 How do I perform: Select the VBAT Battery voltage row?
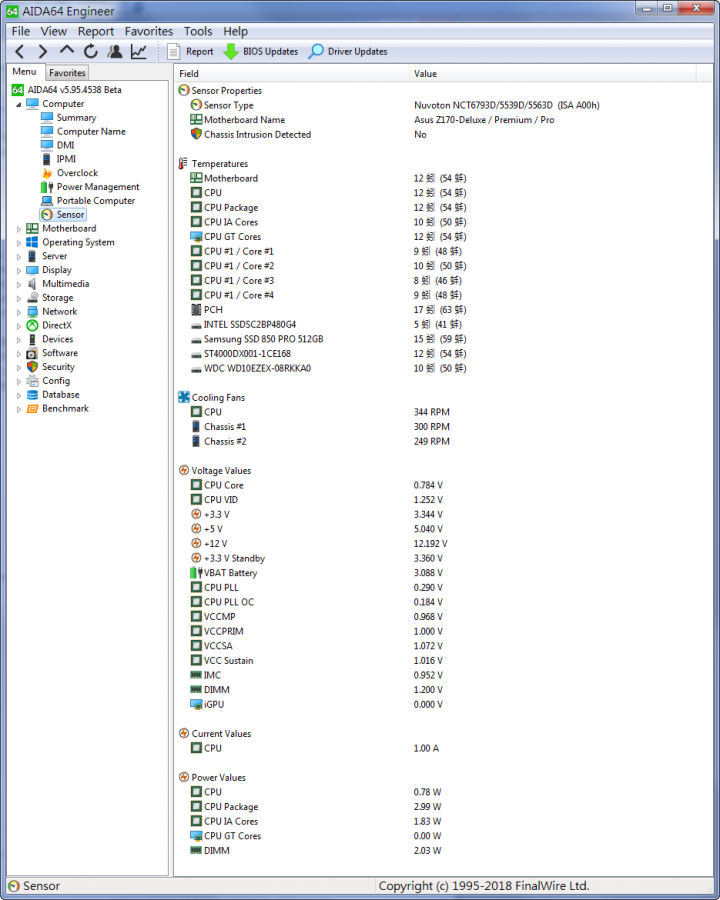pos(443,572)
